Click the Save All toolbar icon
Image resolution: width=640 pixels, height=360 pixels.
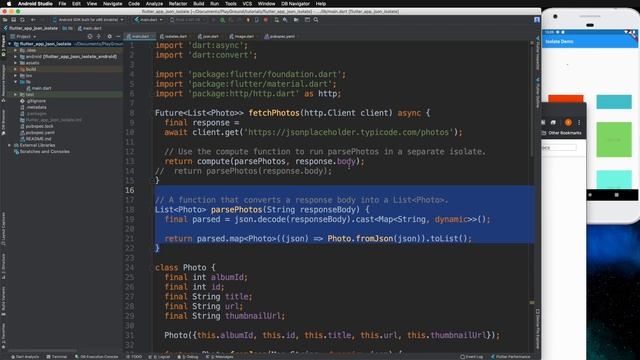13,20
